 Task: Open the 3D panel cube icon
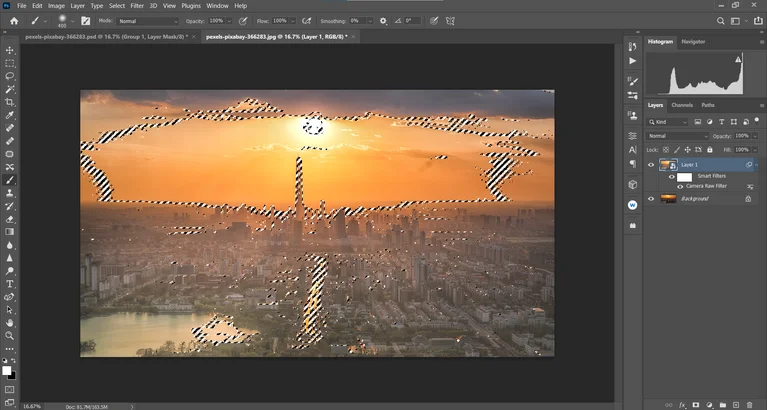pyautogui.click(x=632, y=185)
